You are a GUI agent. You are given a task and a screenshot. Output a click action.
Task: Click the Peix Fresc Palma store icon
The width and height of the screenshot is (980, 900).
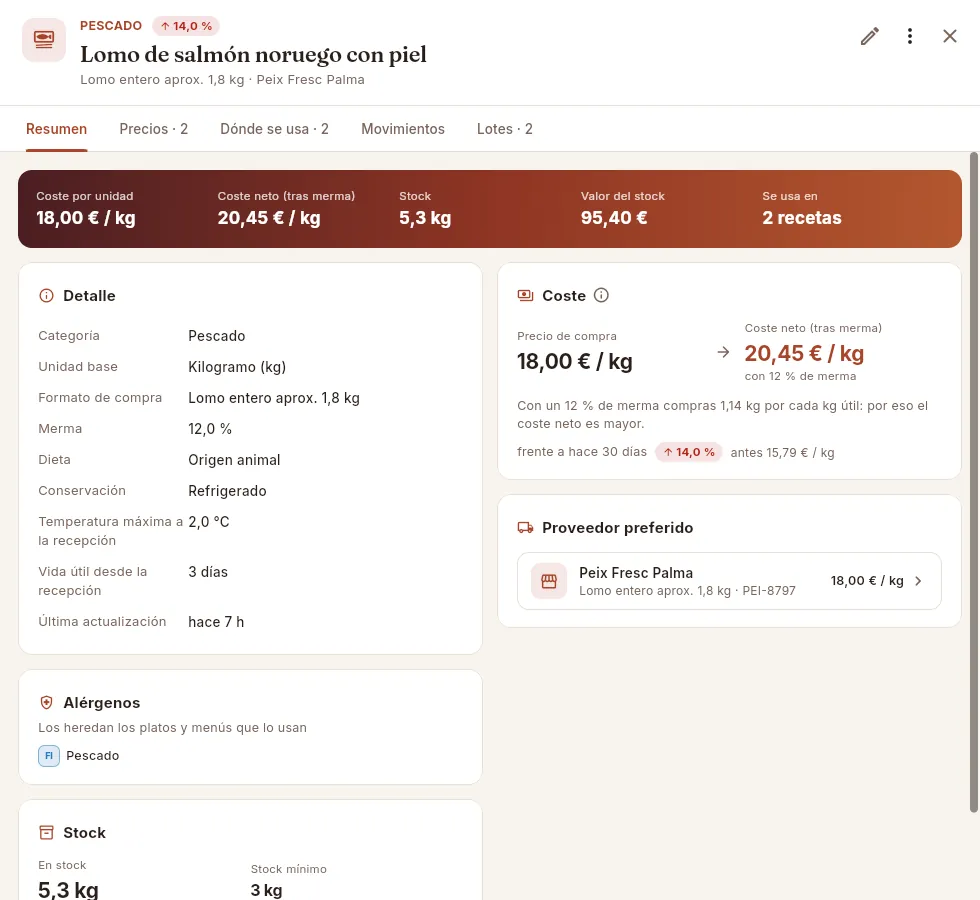[549, 581]
